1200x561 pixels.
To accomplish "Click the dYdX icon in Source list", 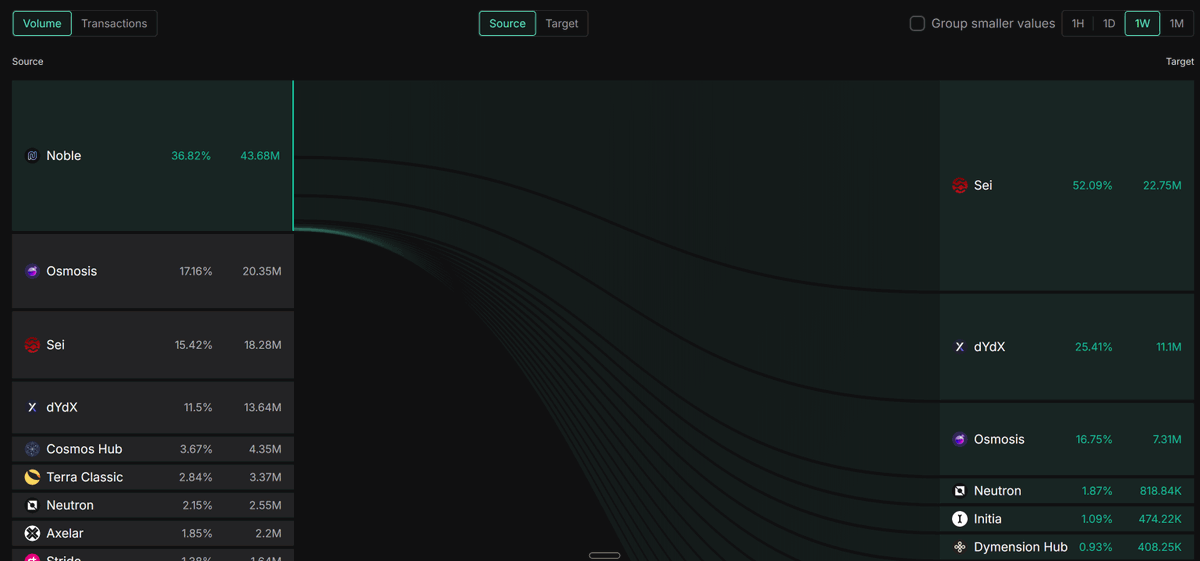I will (32, 407).
